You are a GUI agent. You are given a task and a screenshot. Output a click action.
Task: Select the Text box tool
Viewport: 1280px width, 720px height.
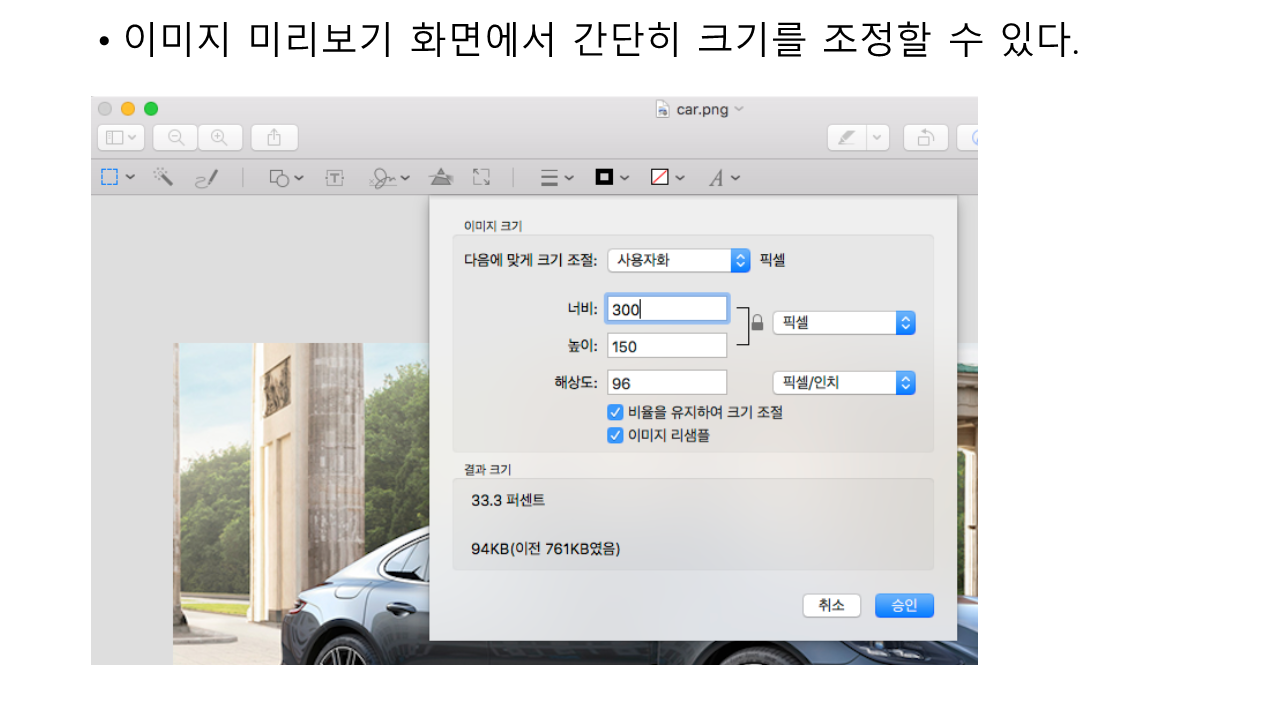point(334,178)
